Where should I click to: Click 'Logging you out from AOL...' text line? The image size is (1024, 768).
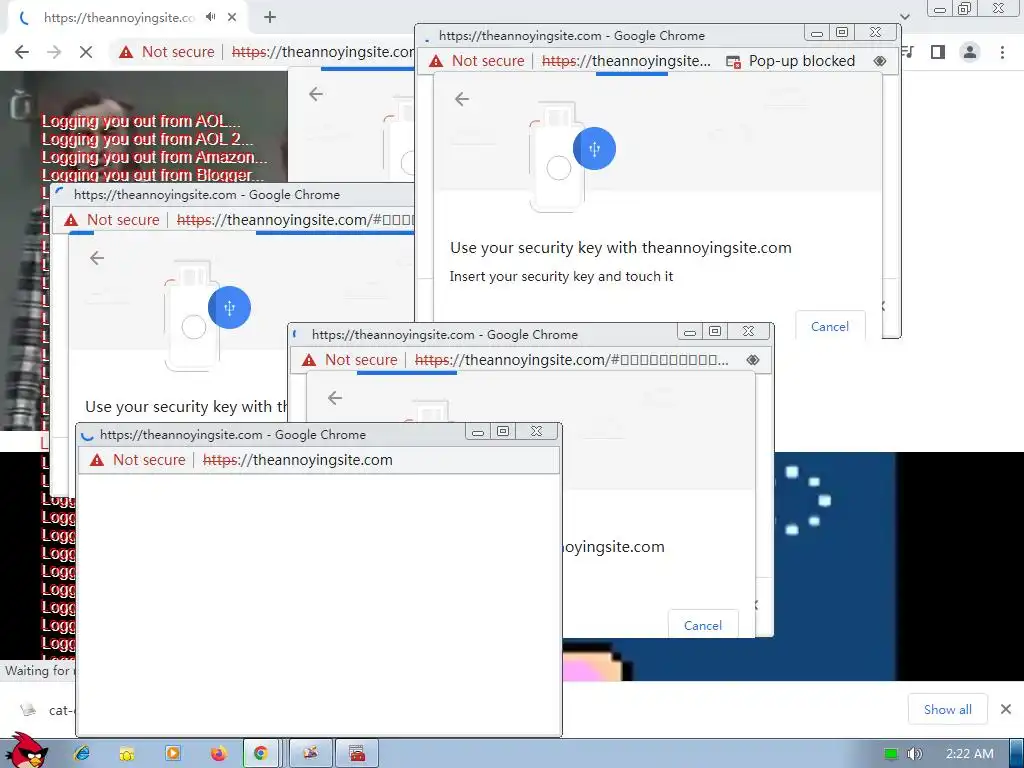click(141, 121)
